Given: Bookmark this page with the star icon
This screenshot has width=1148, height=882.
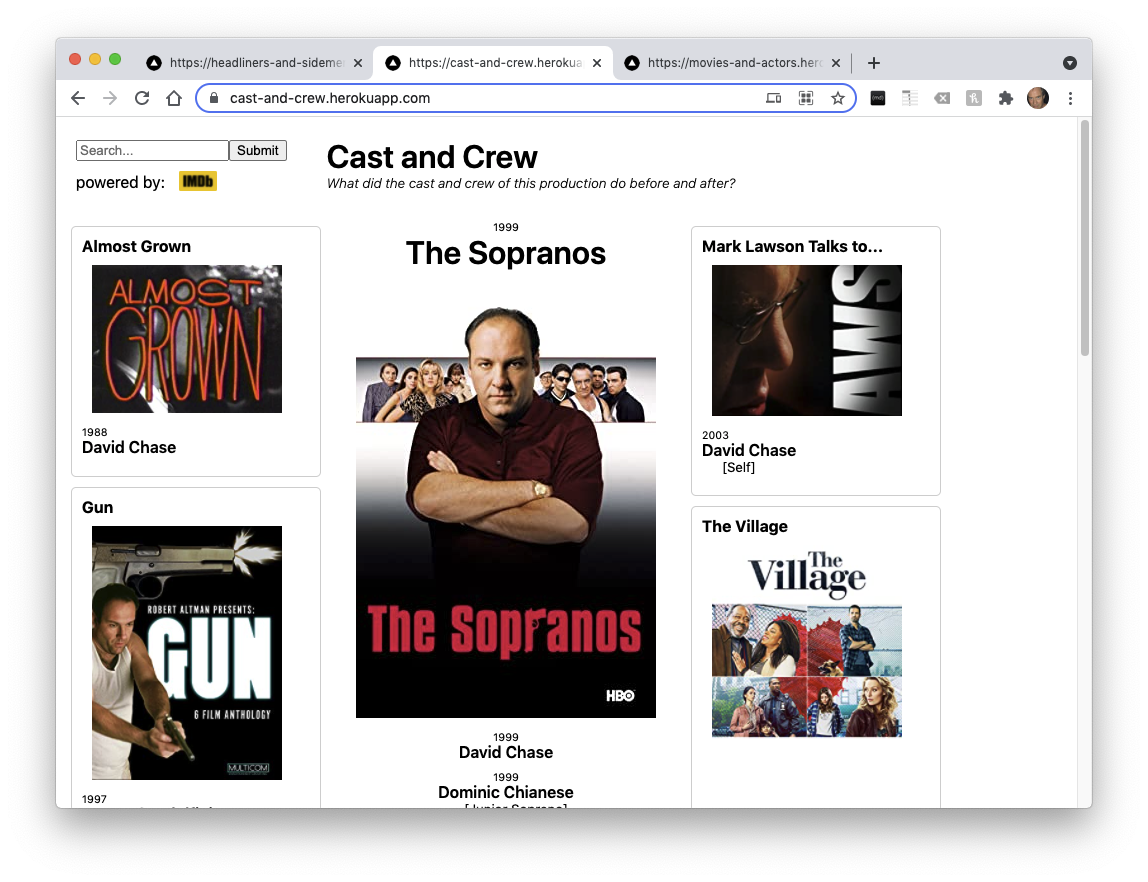Looking at the screenshot, I should 838,98.
